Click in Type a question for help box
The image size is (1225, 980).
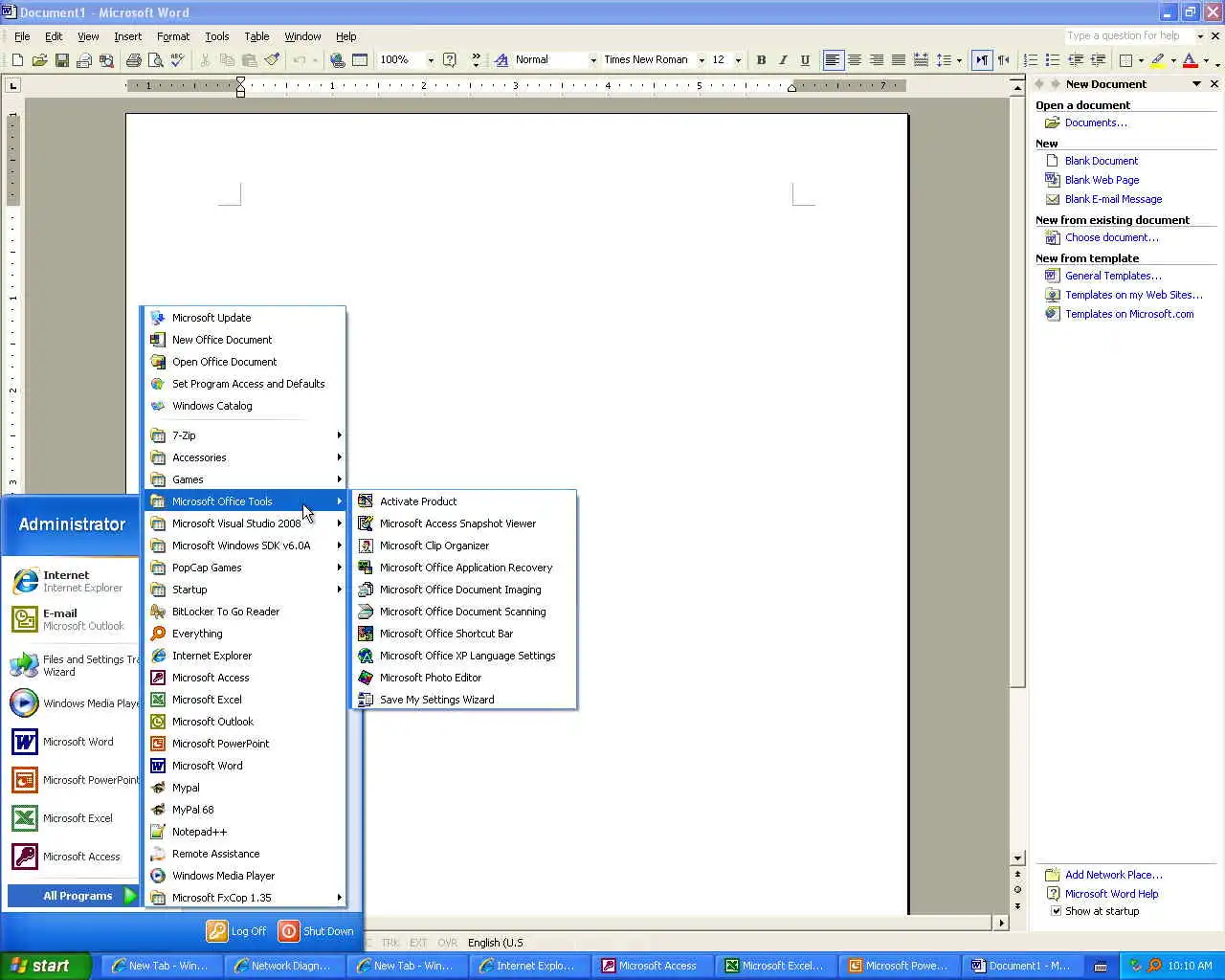(x=1130, y=35)
